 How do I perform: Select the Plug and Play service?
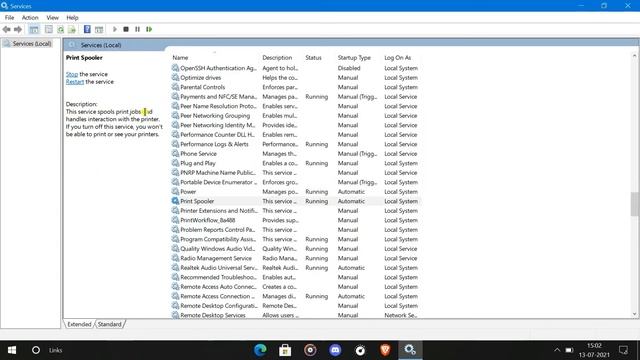tap(296, 163)
